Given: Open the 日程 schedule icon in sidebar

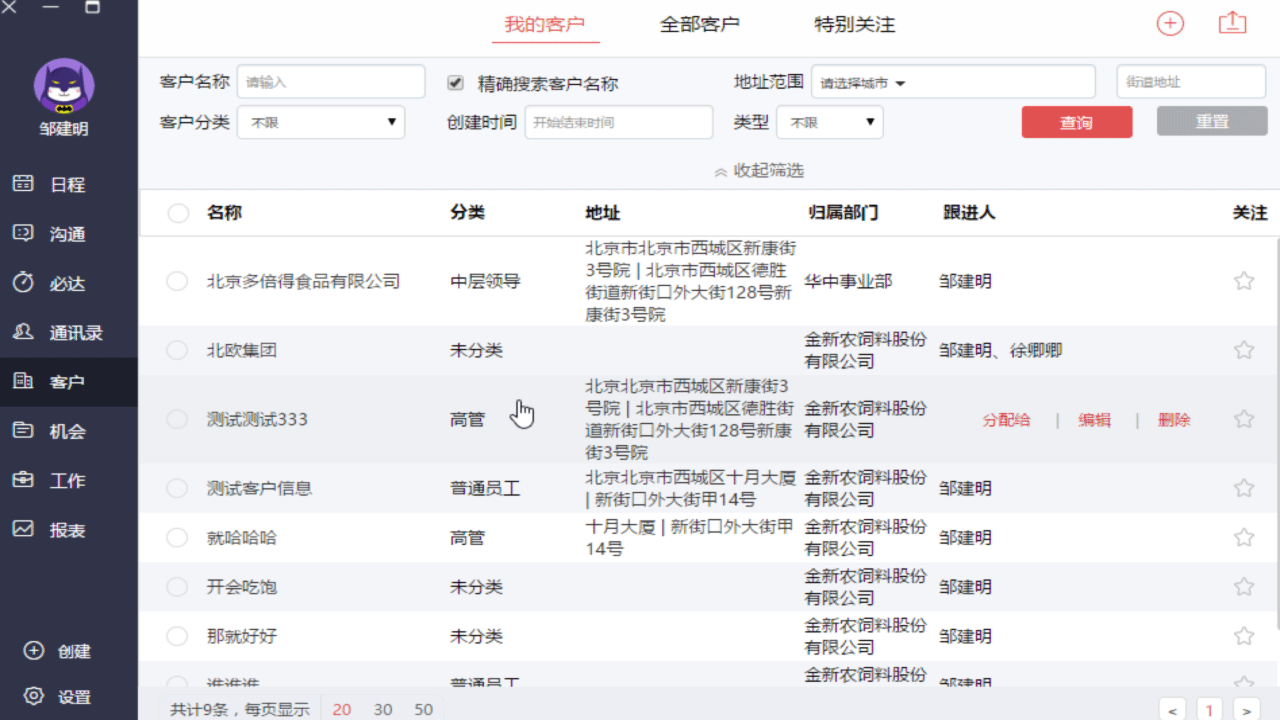Looking at the screenshot, I should [x=23, y=184].
